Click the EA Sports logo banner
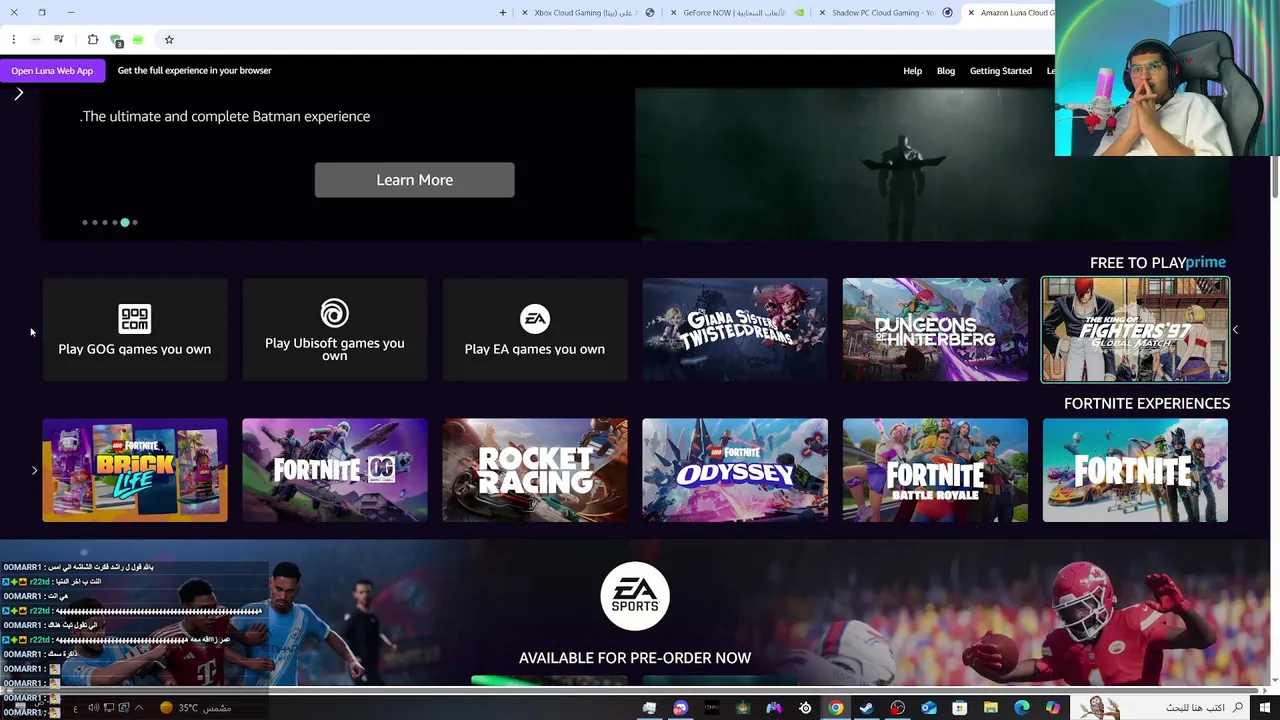 tap(635, 596)
